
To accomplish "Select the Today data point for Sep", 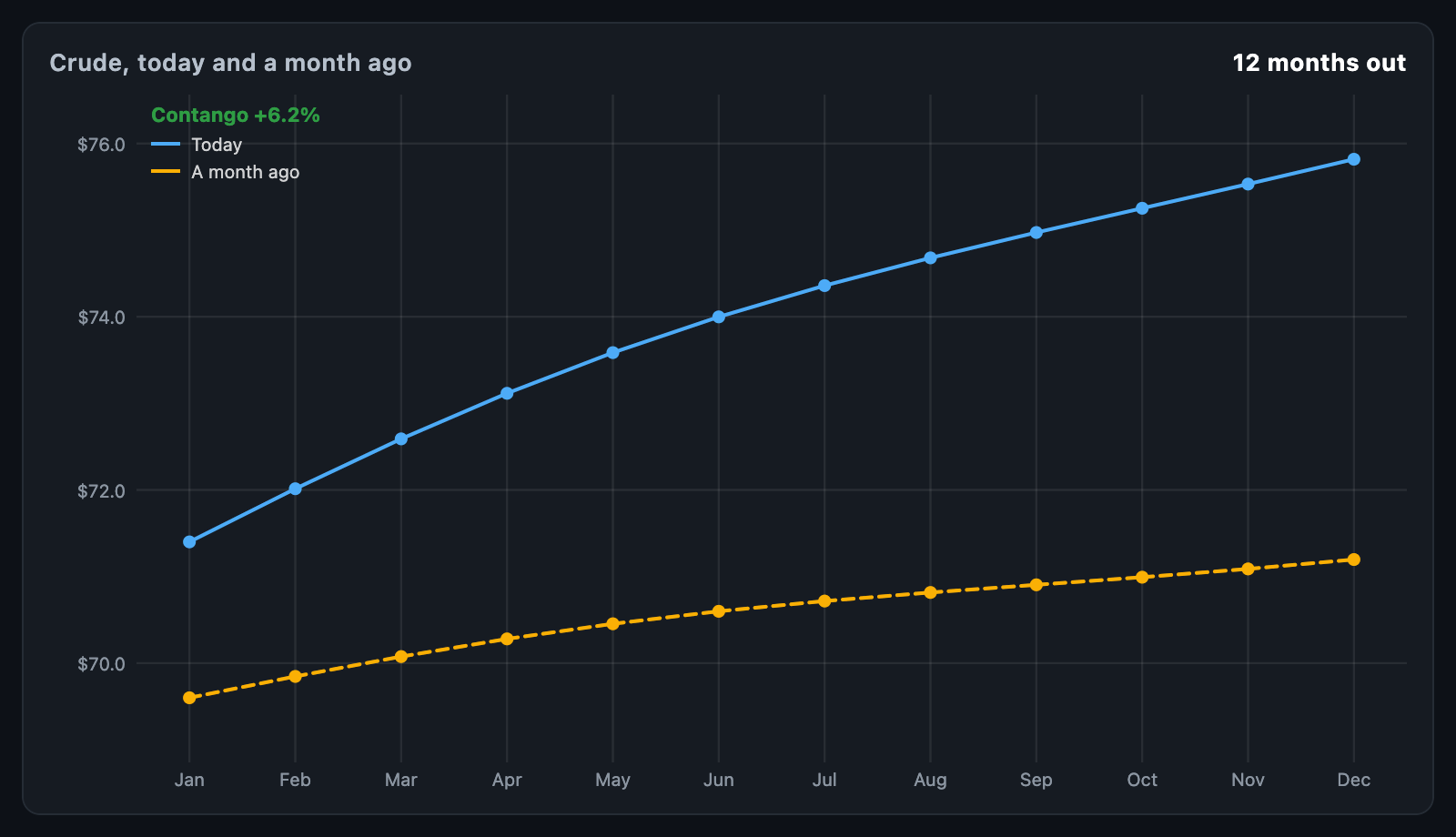I will coord(1036,232).
